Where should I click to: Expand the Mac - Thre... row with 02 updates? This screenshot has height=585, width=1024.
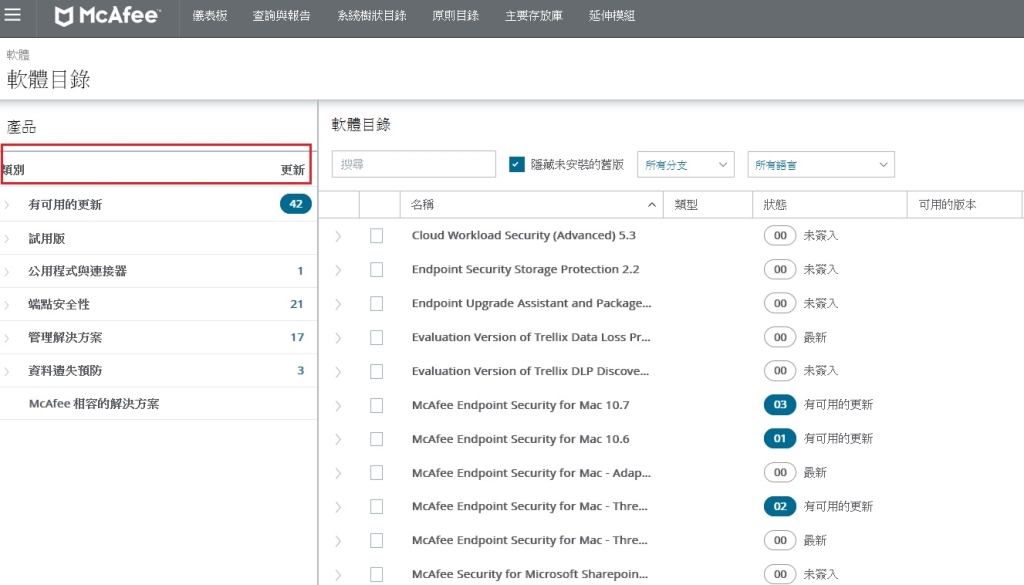tap(338, 507)
